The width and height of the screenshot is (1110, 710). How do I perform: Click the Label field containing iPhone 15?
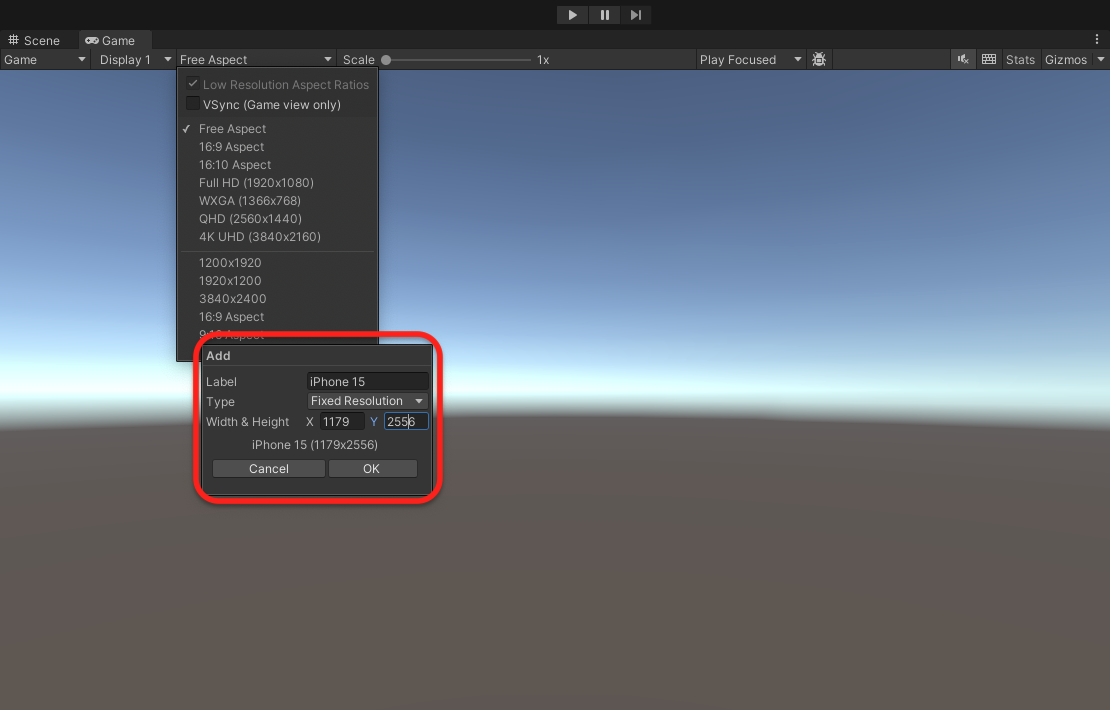point(367,382)
